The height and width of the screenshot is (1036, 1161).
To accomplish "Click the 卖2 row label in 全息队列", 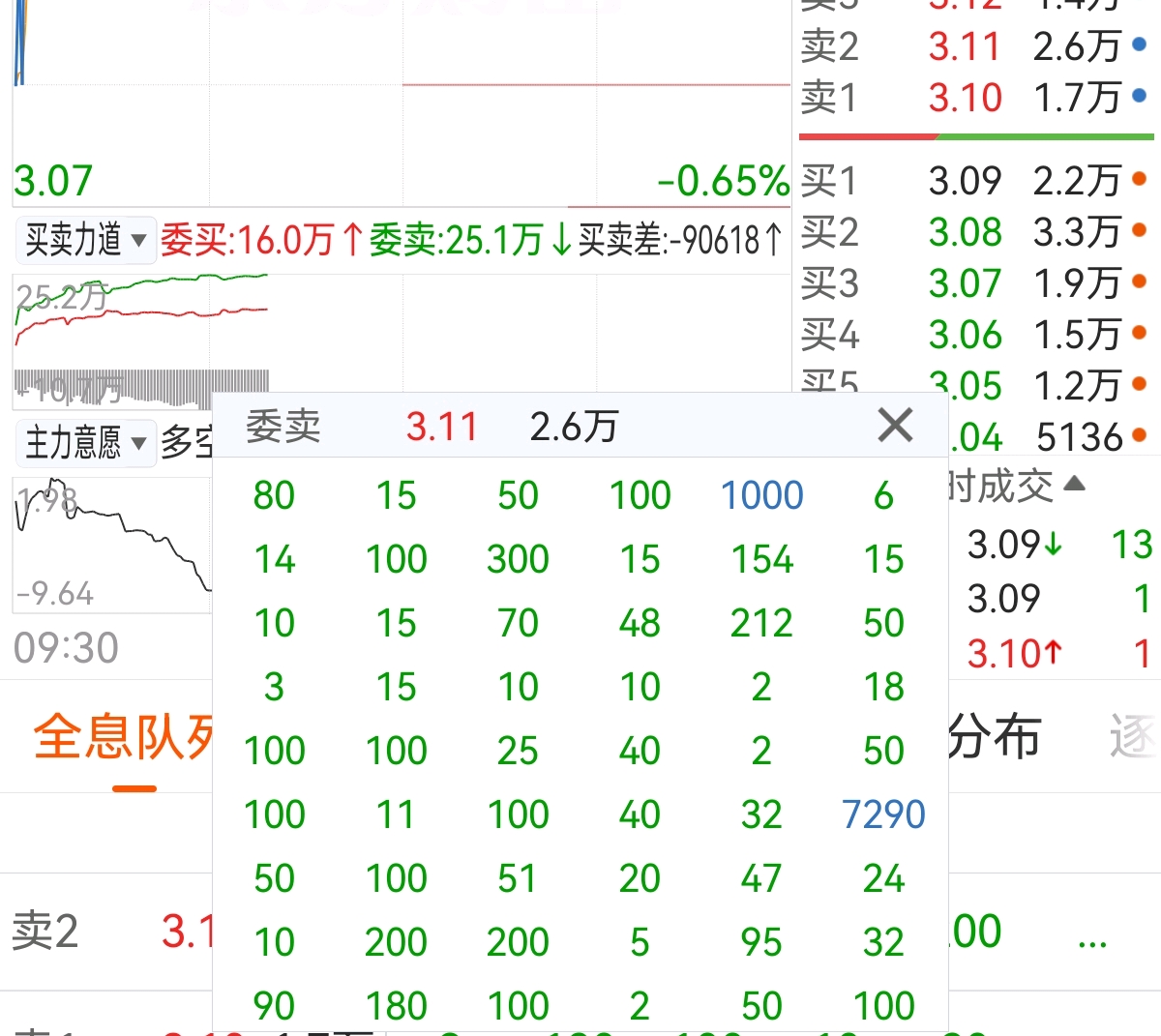I will [x=45, y=932].
